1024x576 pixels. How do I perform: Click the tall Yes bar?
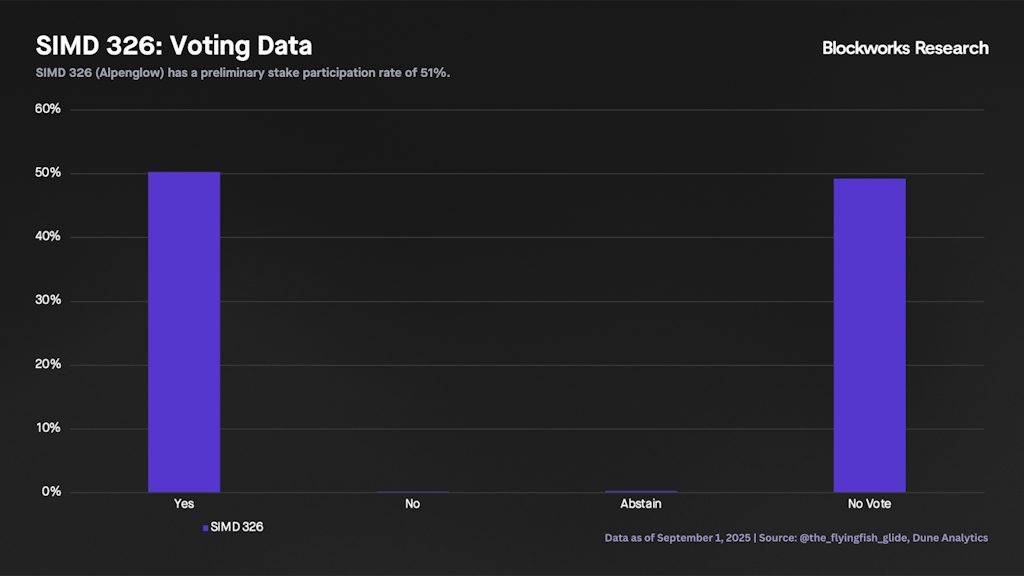pyautogui.click(x=184, y=332)
